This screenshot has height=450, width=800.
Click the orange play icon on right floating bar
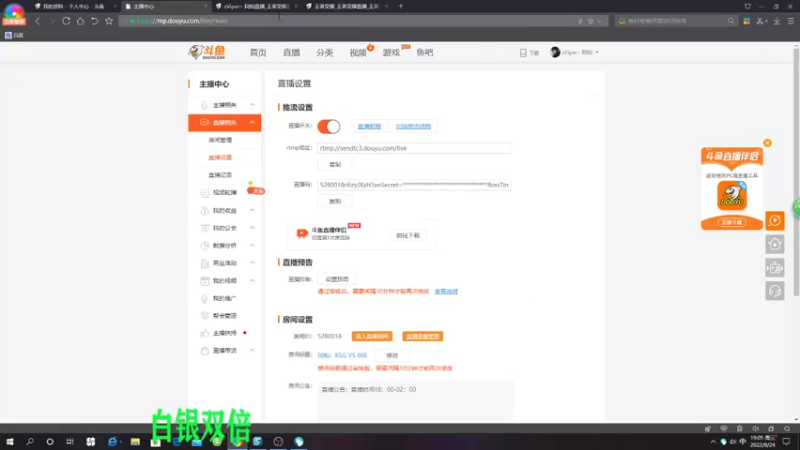[774, 220]
